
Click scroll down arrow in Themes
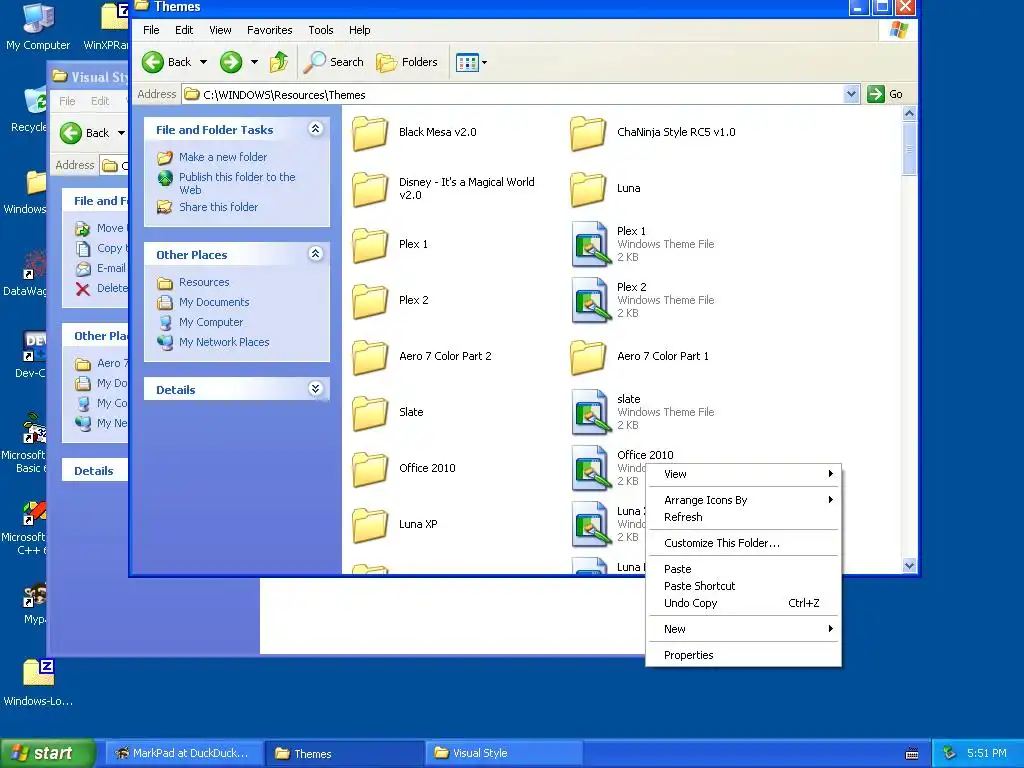click(x=909, y=566)
